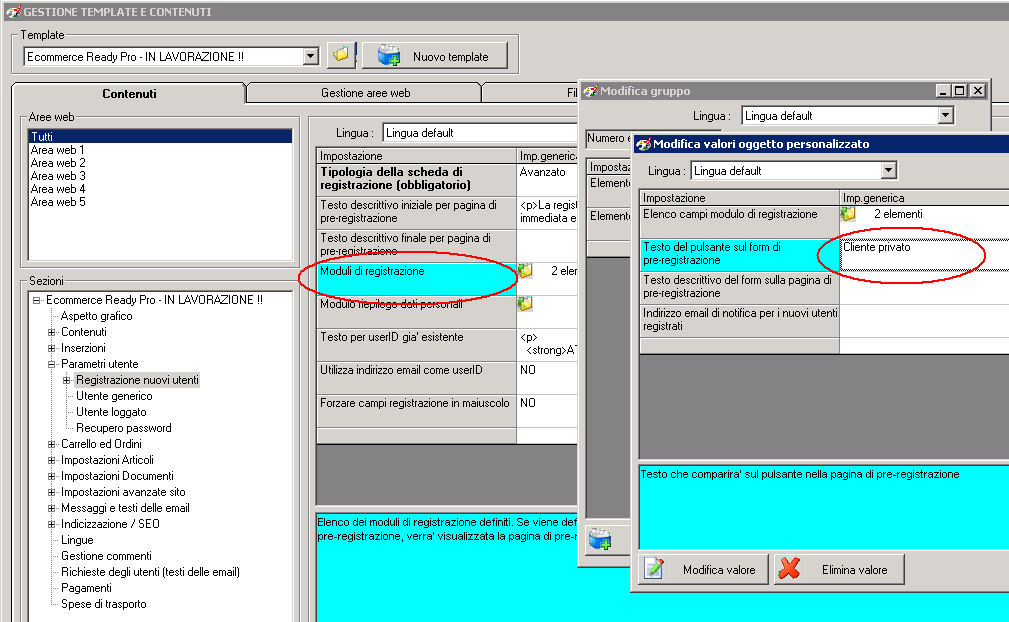The height and width of the screenshot is (622, 1009).
Task: Collapse the Parametri utente tree node
Action: (x=51, y=364)
